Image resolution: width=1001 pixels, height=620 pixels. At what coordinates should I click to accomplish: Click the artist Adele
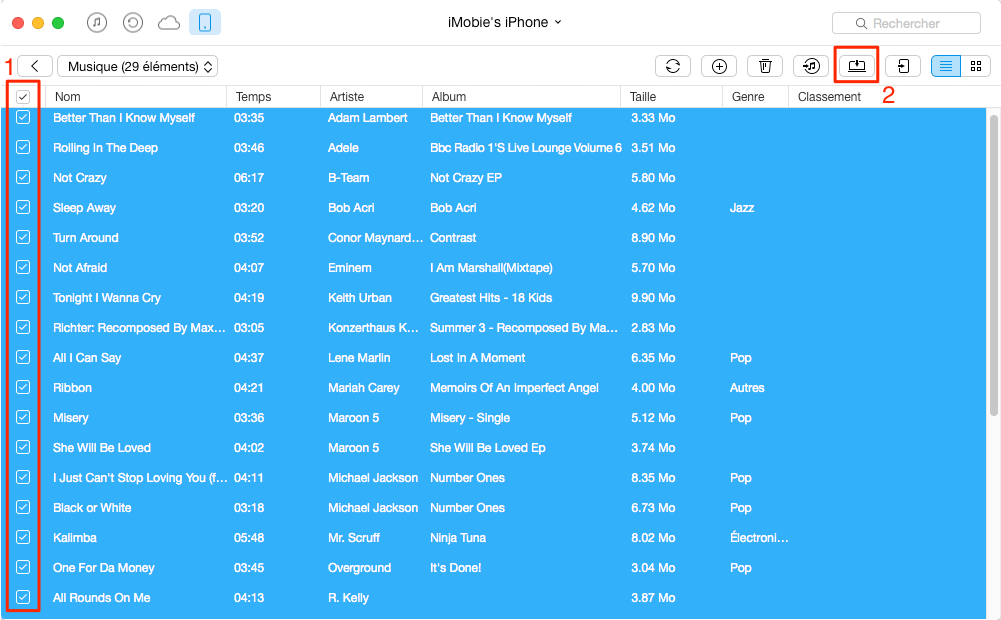click(x=343, y=147)
